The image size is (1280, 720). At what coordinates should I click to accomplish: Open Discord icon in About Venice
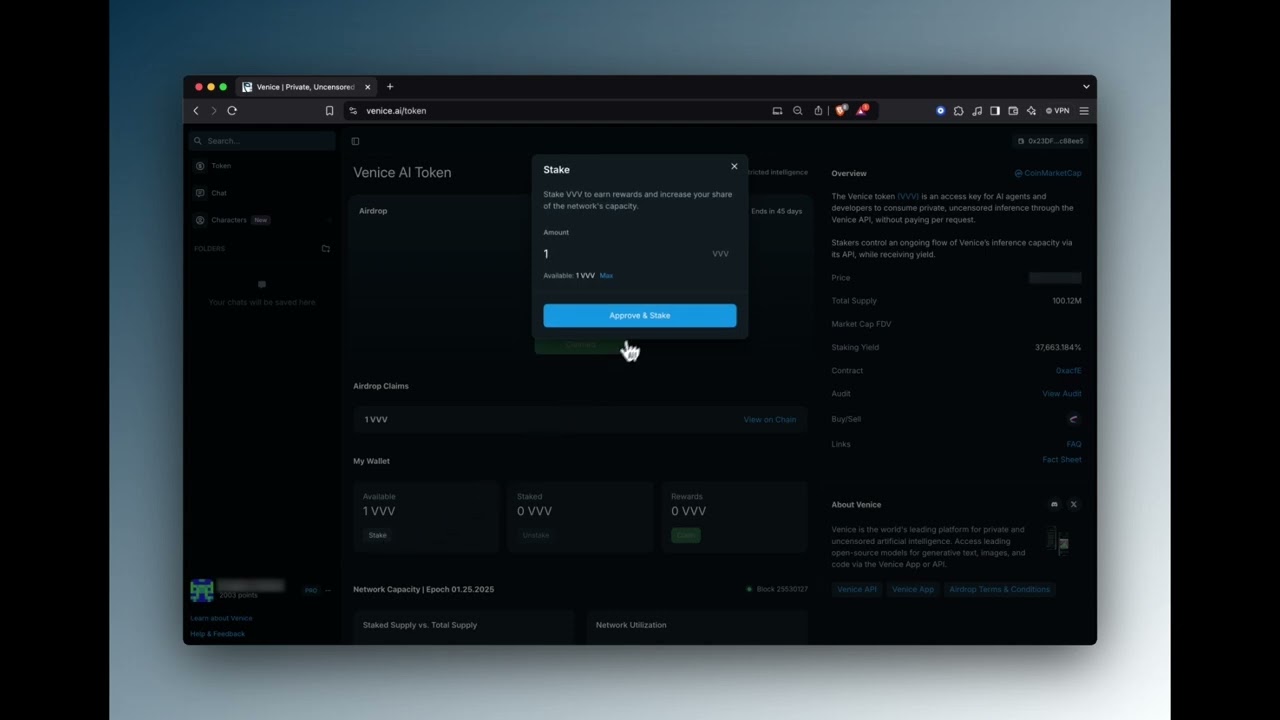(1054, 505)
